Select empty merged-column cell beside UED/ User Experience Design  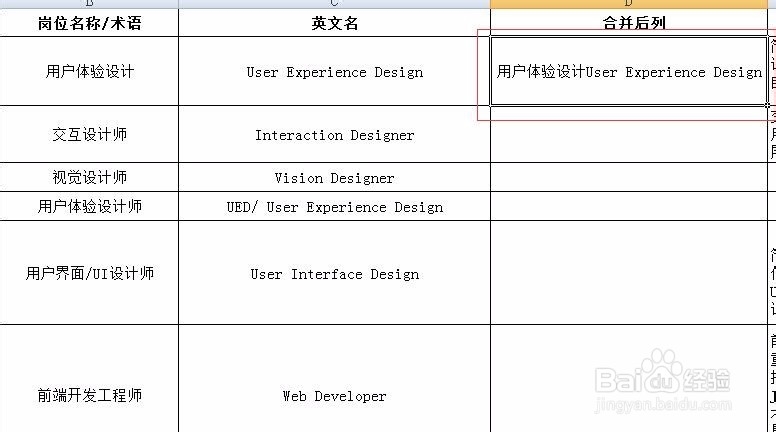(629, 206)
